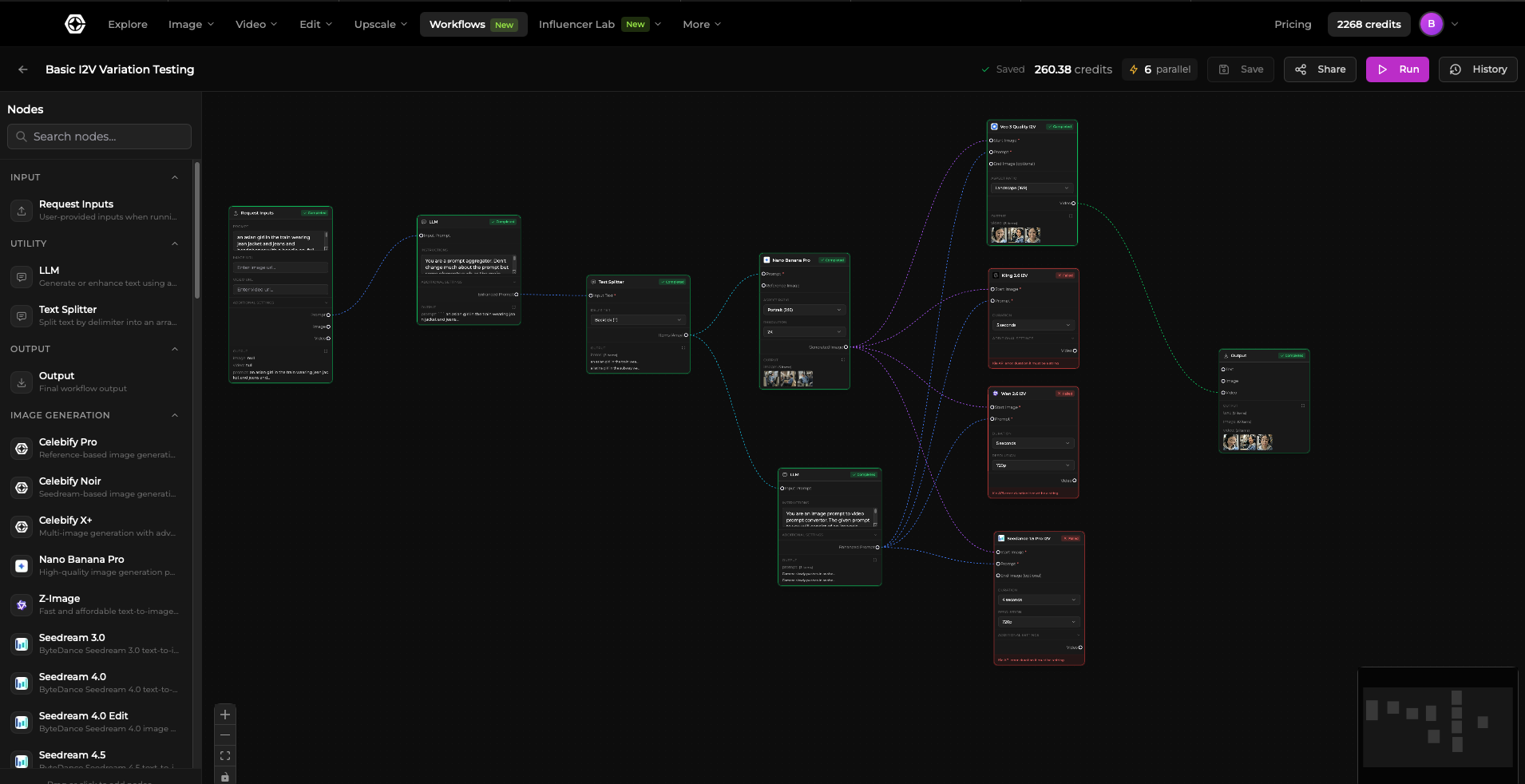Run the Basic I2V Variation Testing workflow
The image size is (1525, 784).
pyautogui.click(x=1397, y=69)
